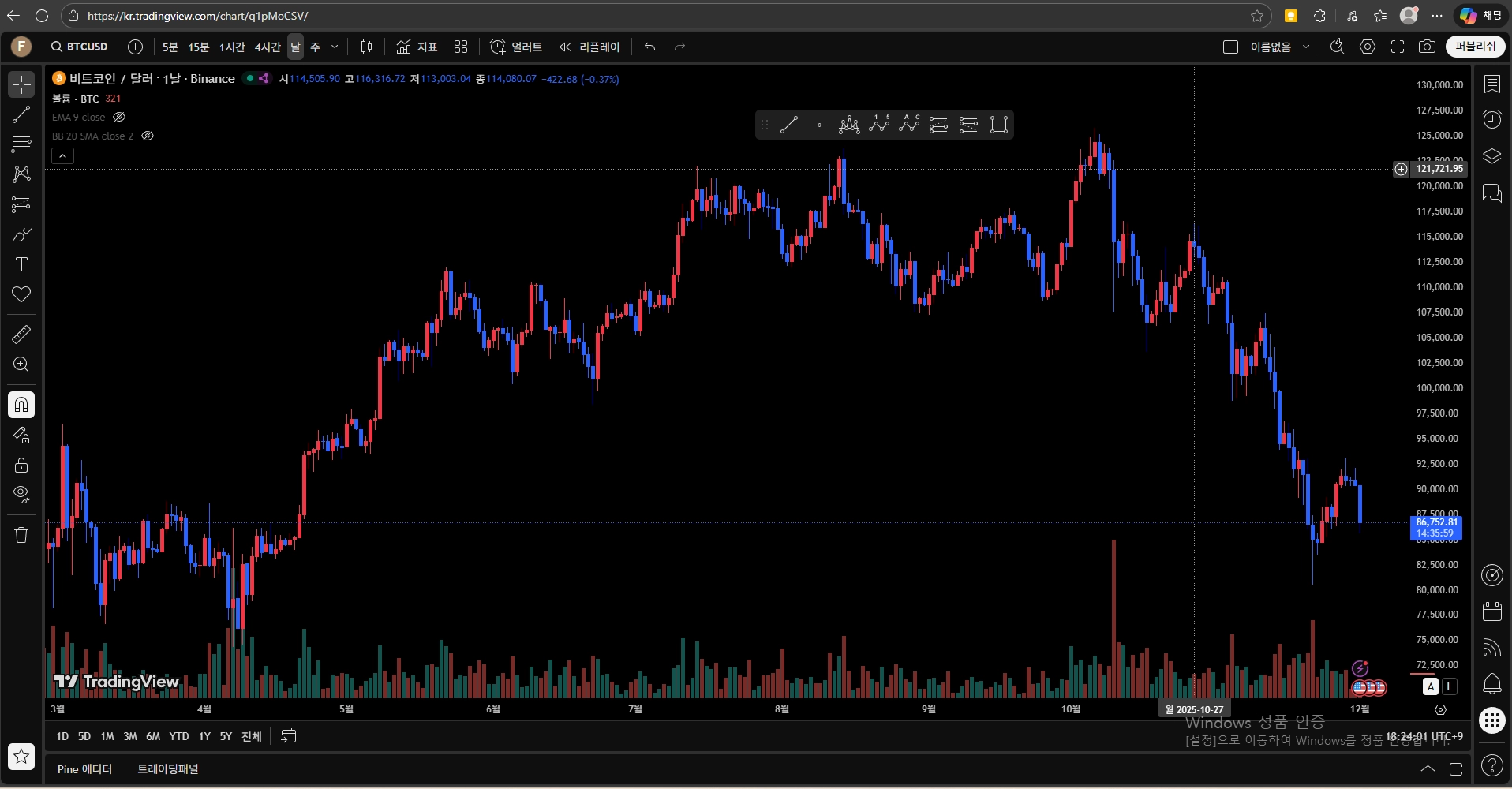Toggle the favorites star toolbar

click(21, 757)
